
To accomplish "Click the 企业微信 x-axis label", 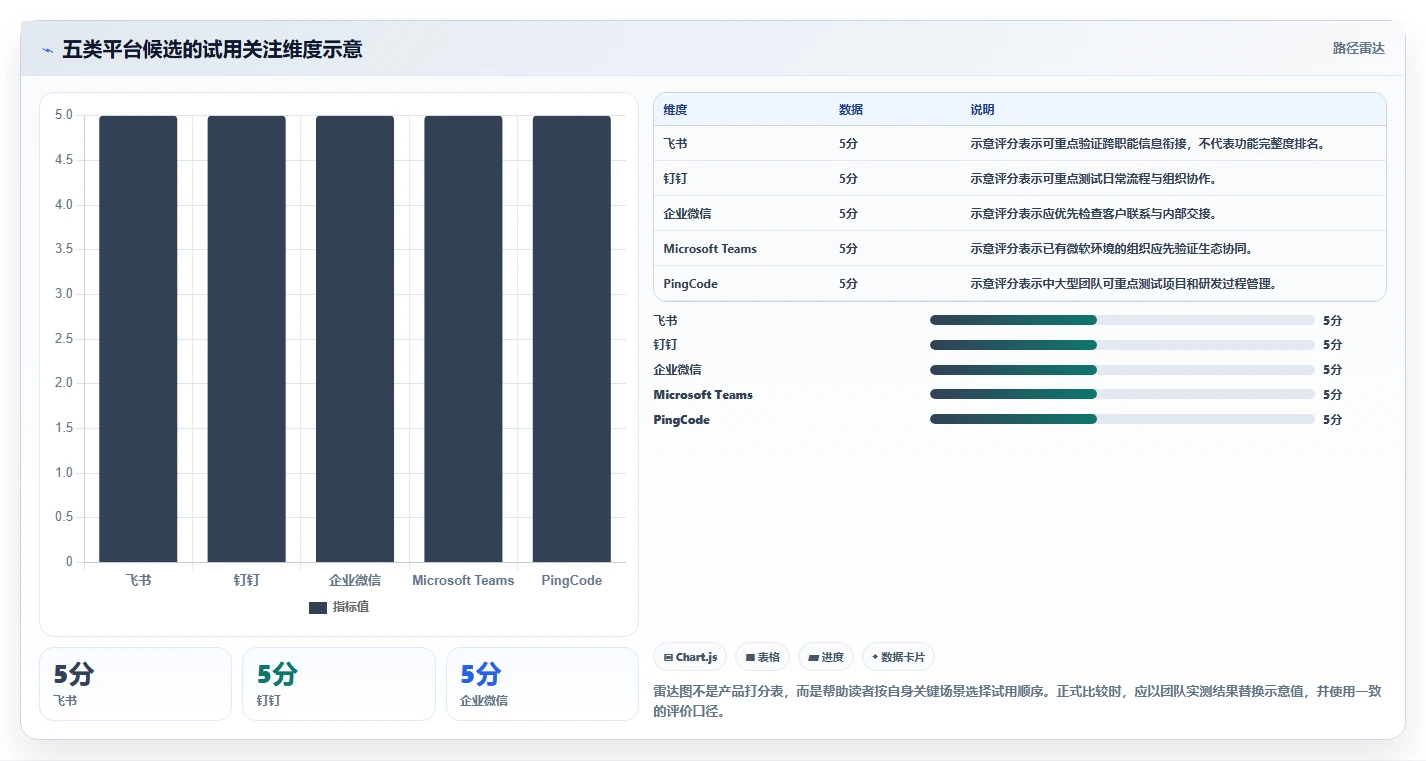I will pyautogui.click(x=355, y=580).
